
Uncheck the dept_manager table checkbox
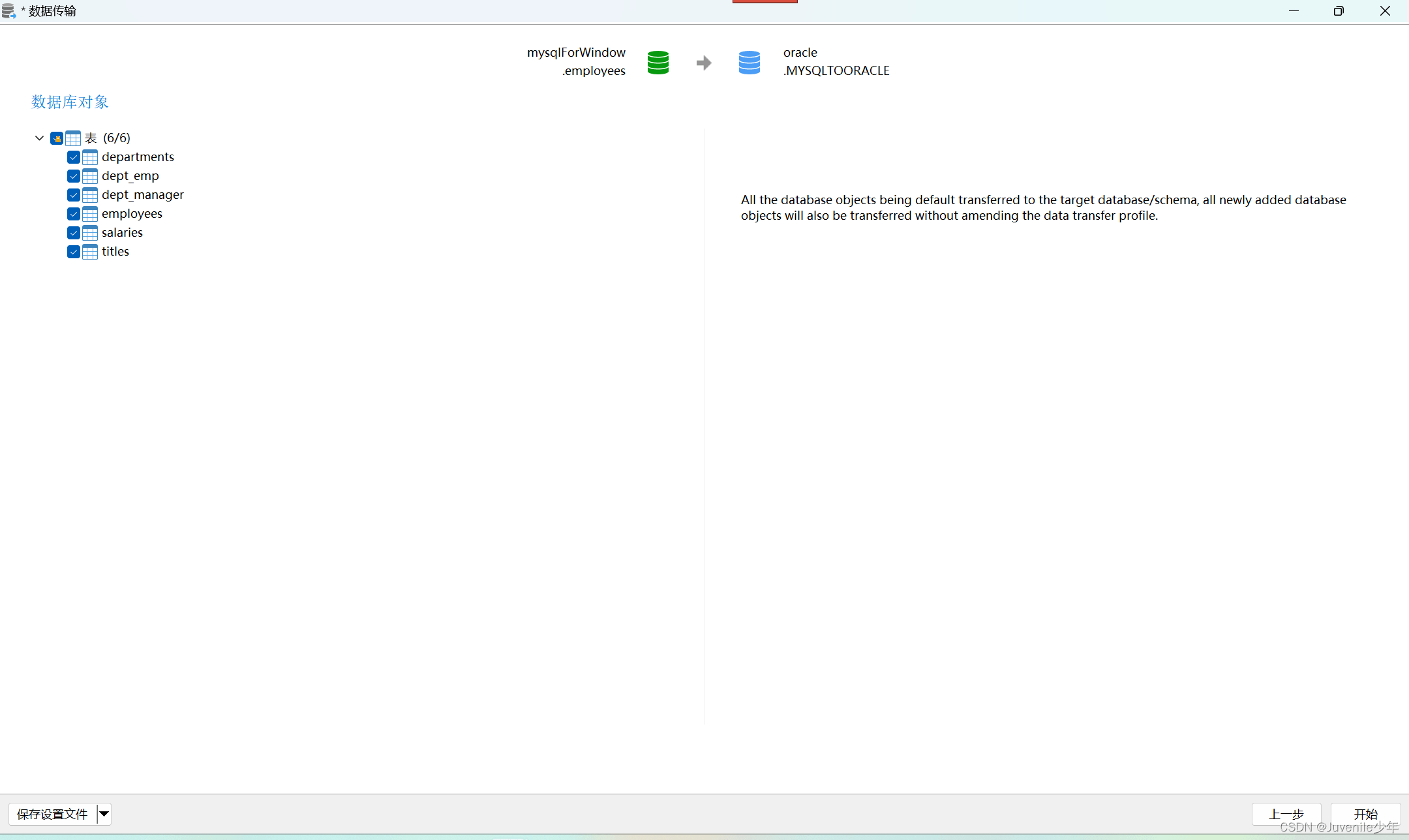click(x=74, y=195)
